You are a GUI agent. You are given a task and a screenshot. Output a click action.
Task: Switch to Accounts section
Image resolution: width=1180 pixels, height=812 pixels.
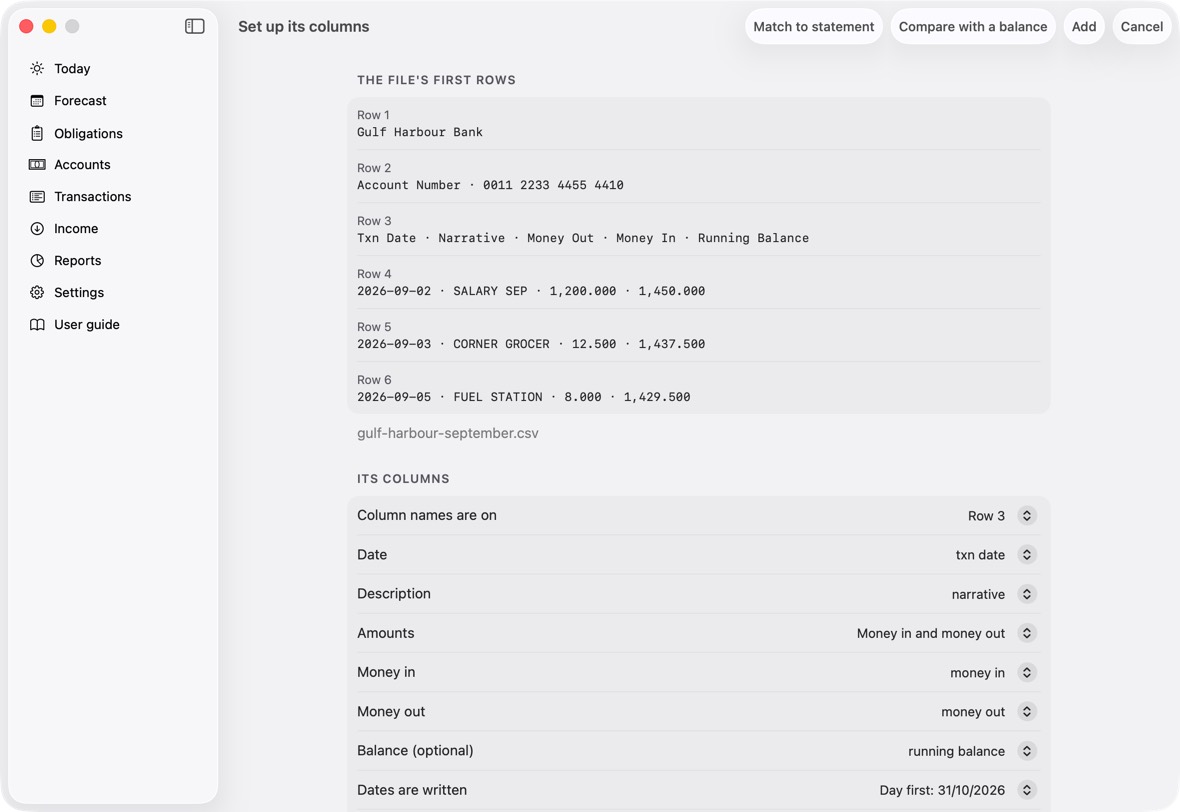pos(82,165)
